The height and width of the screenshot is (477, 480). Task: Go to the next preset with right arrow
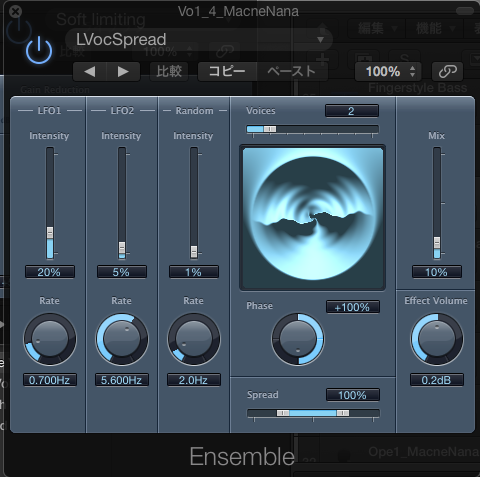click(123, 71)
